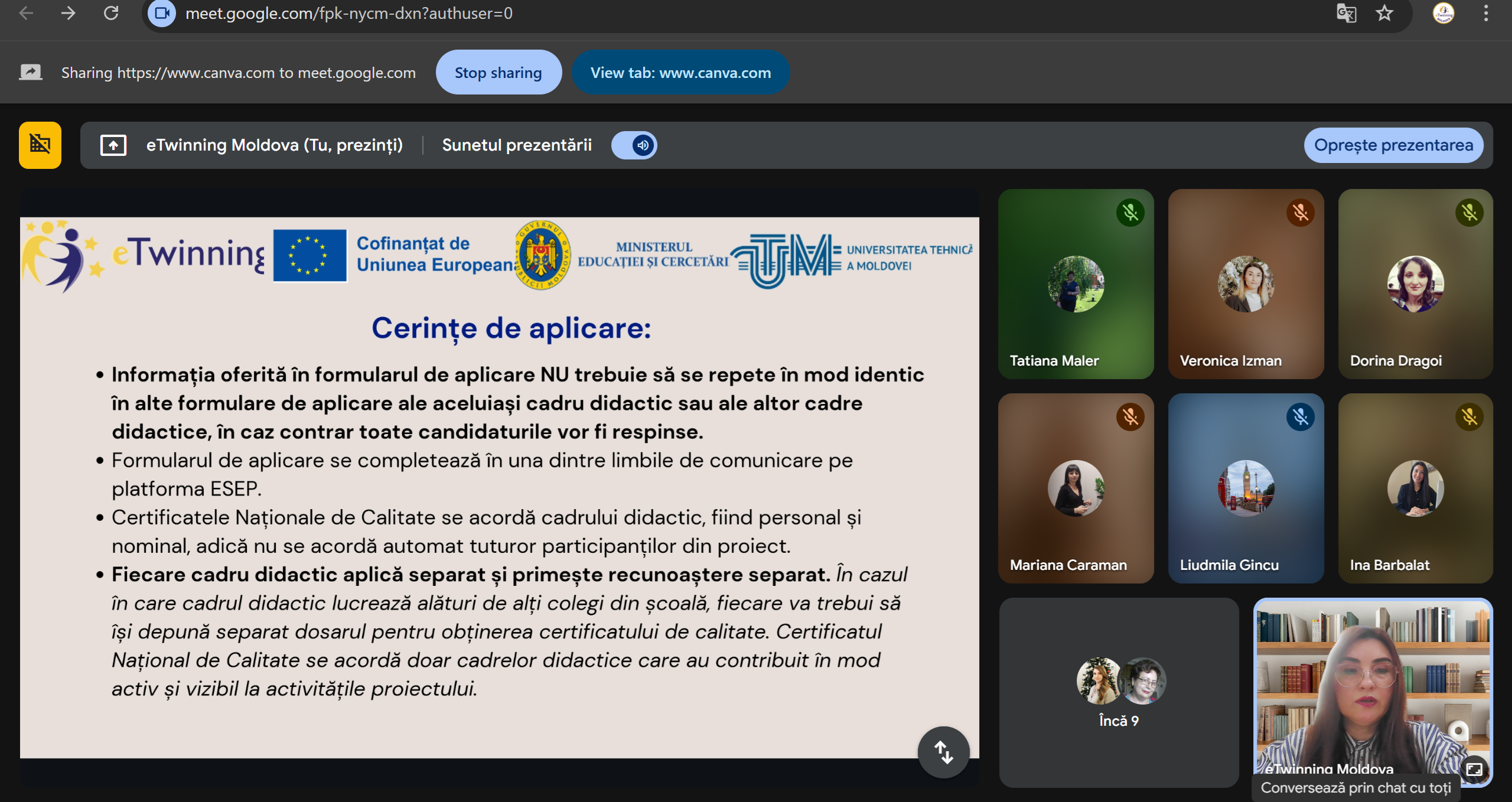This screenshot has width=1512, height=802.
Task: Click the swap layout arrows button
Action: pos(943,752)
